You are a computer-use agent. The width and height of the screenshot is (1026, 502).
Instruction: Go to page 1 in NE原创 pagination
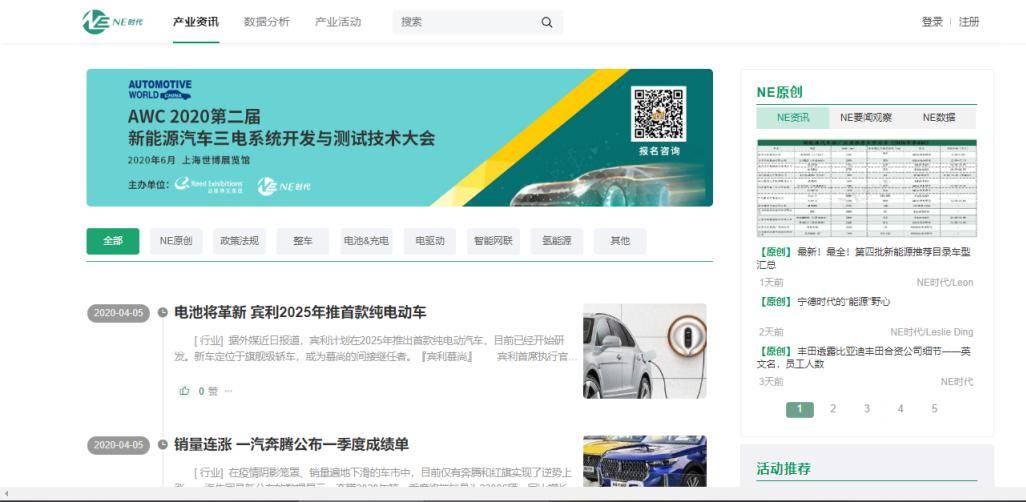click(800, 409)
